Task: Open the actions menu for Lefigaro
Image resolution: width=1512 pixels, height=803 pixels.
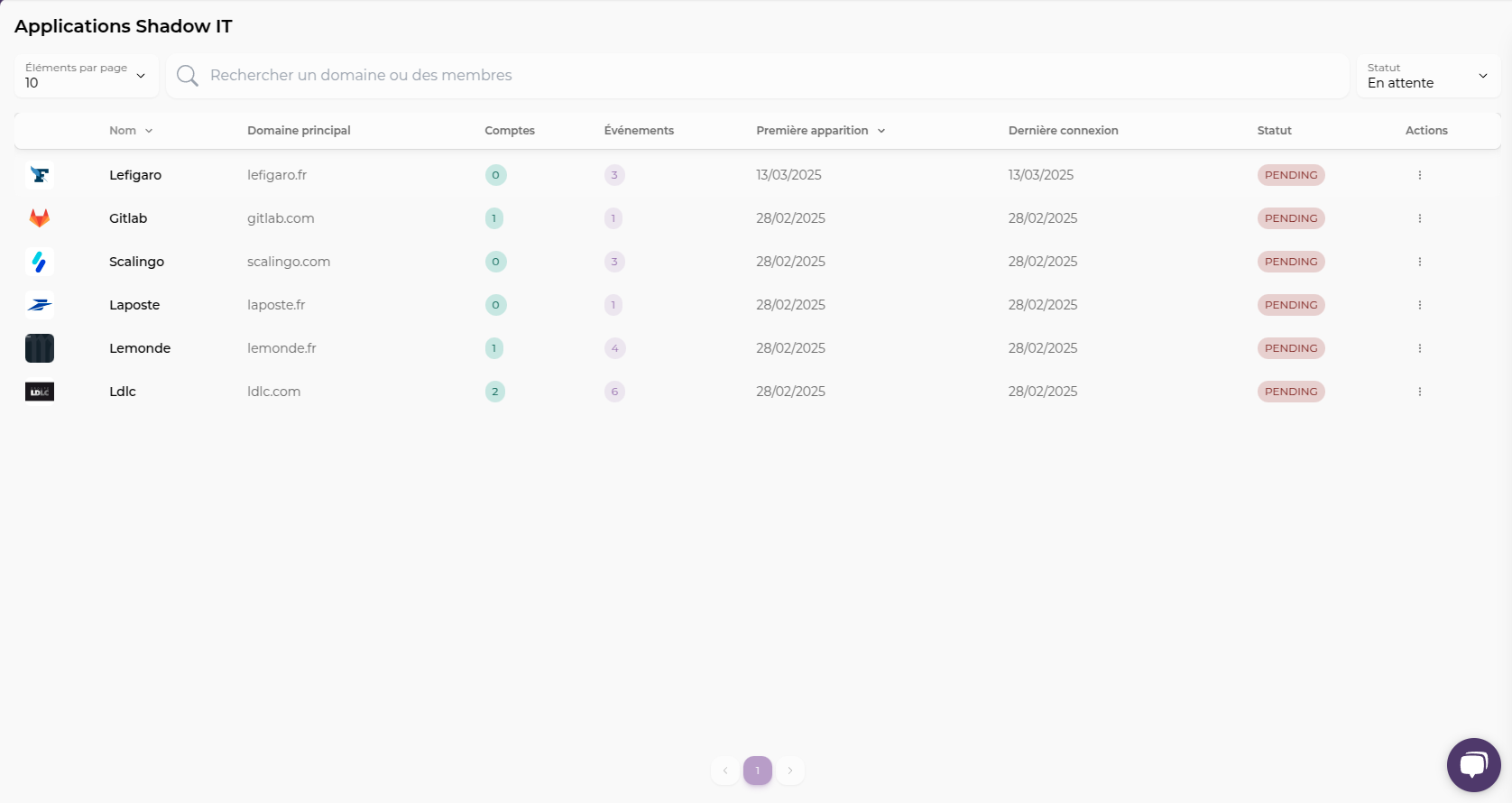Action: point(1419,175)
